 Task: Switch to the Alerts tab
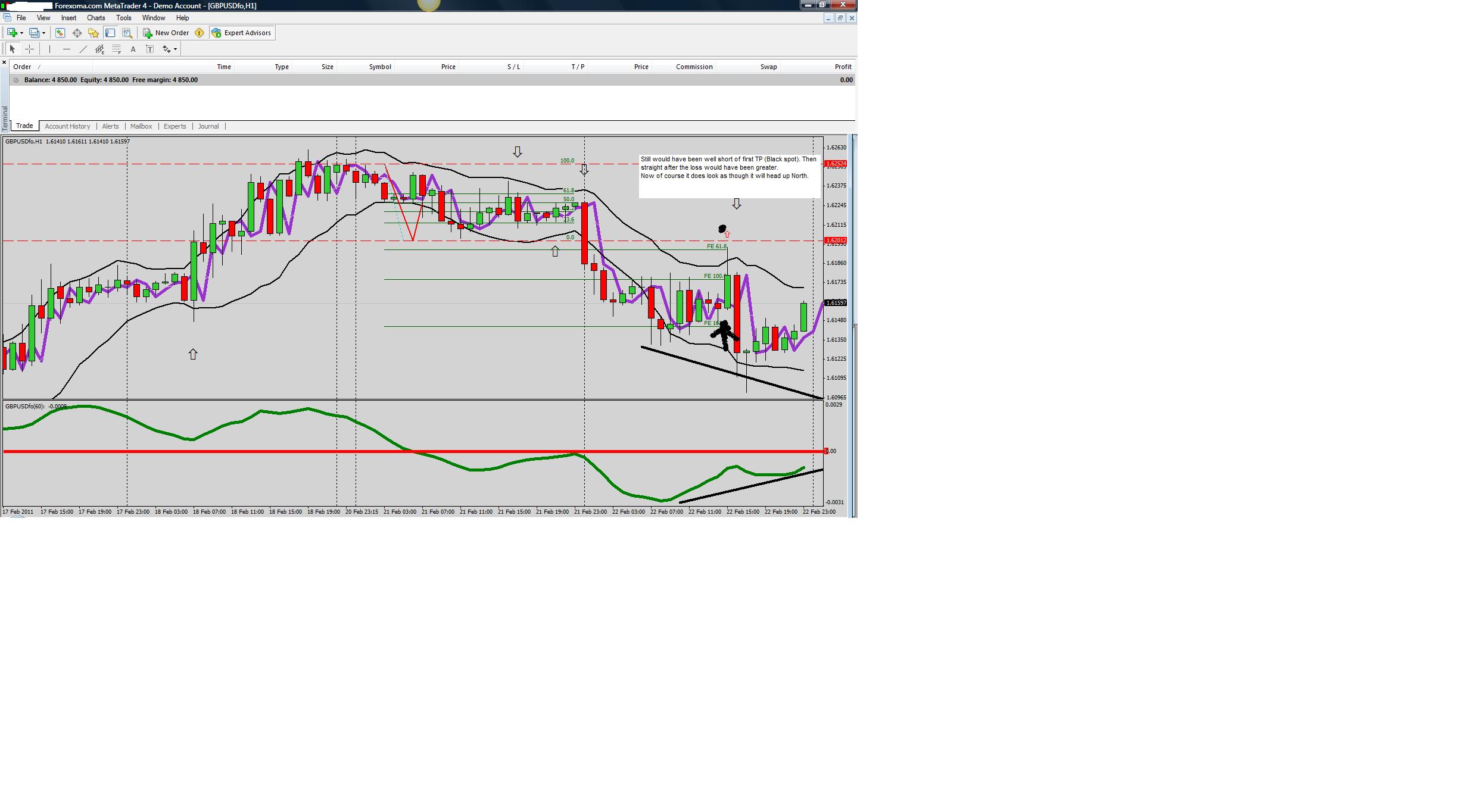[110, 126]
